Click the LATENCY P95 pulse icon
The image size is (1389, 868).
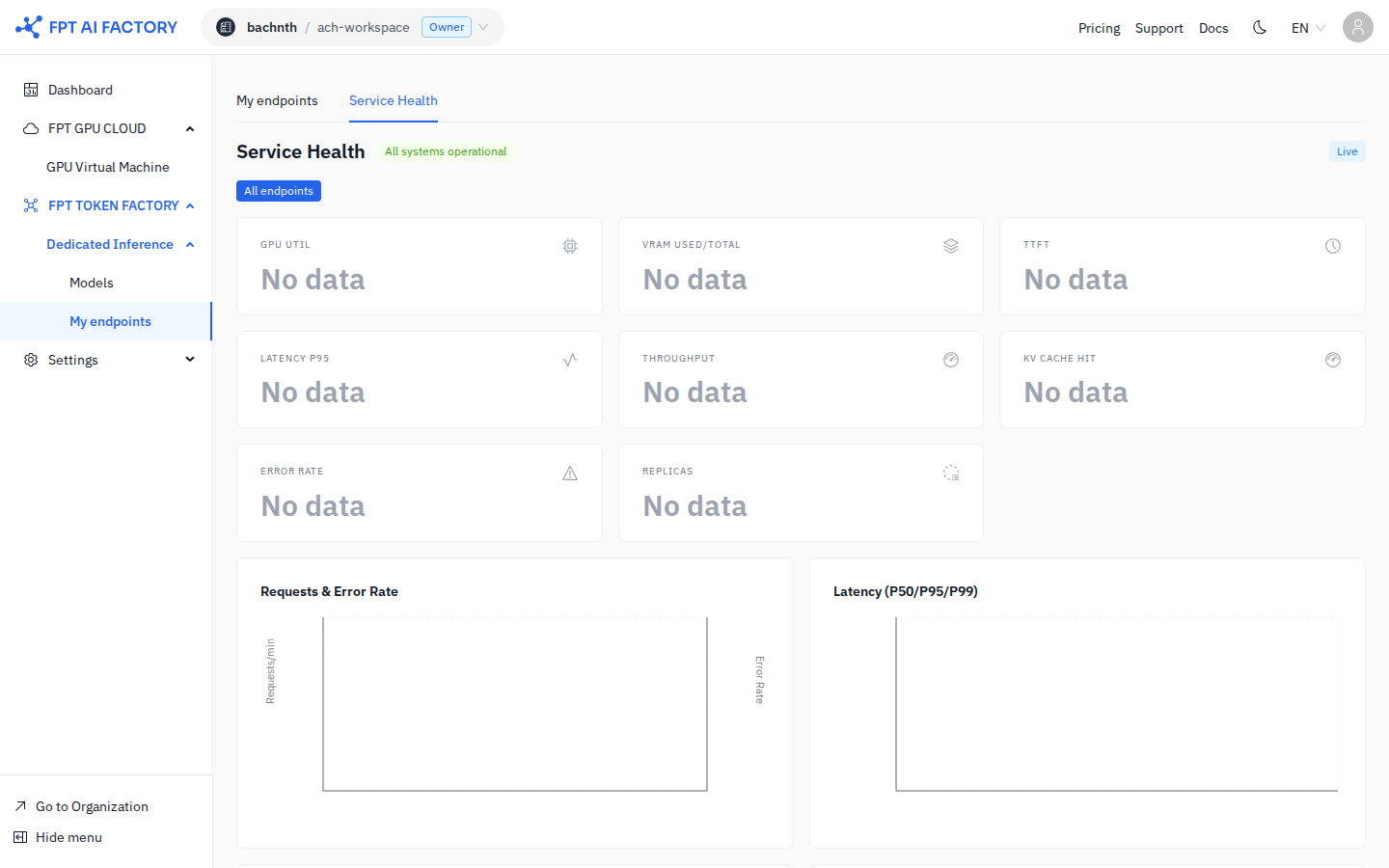point(570,360)
